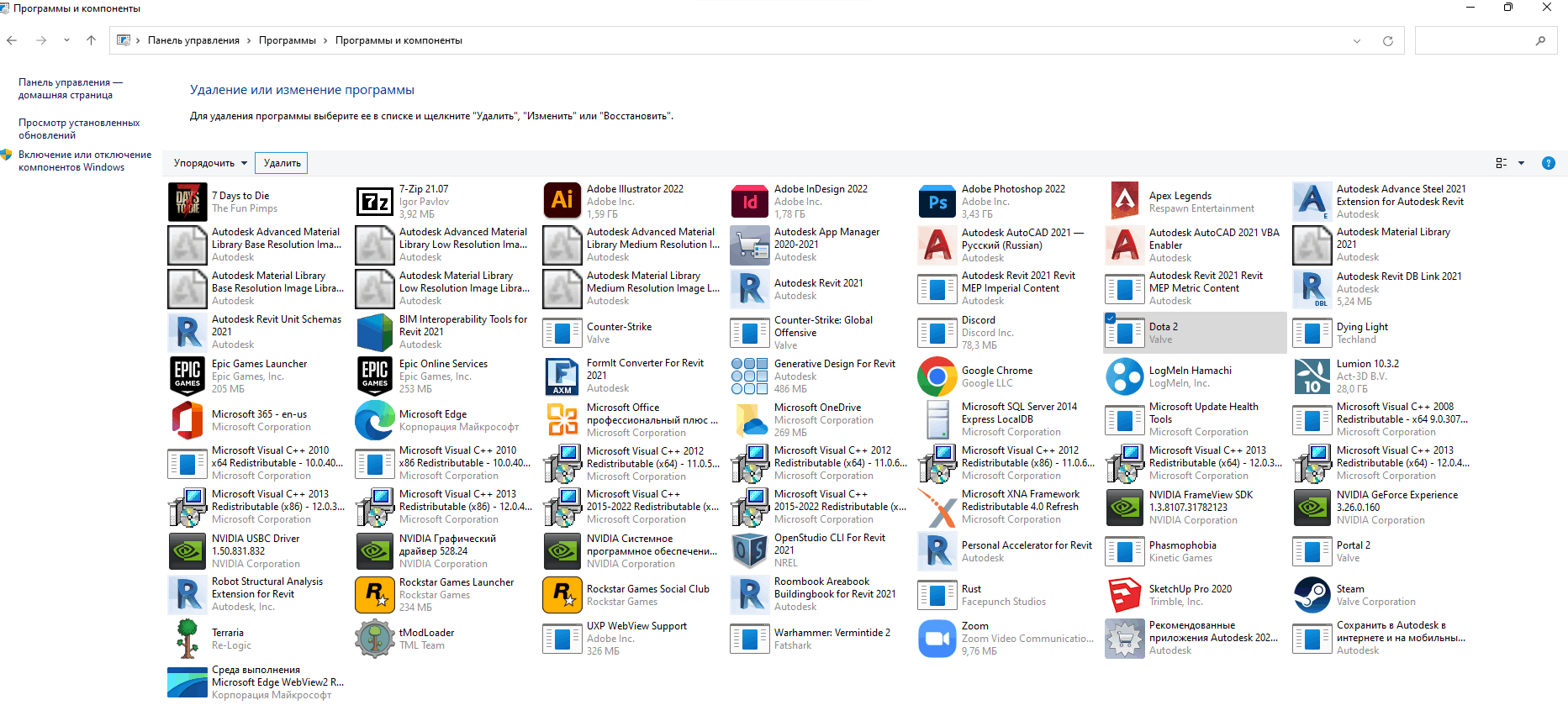Viewport: 1568px width, 721px height.
Task: Select the LogMeIn Hamachi icon
Action: [1125, 376]
